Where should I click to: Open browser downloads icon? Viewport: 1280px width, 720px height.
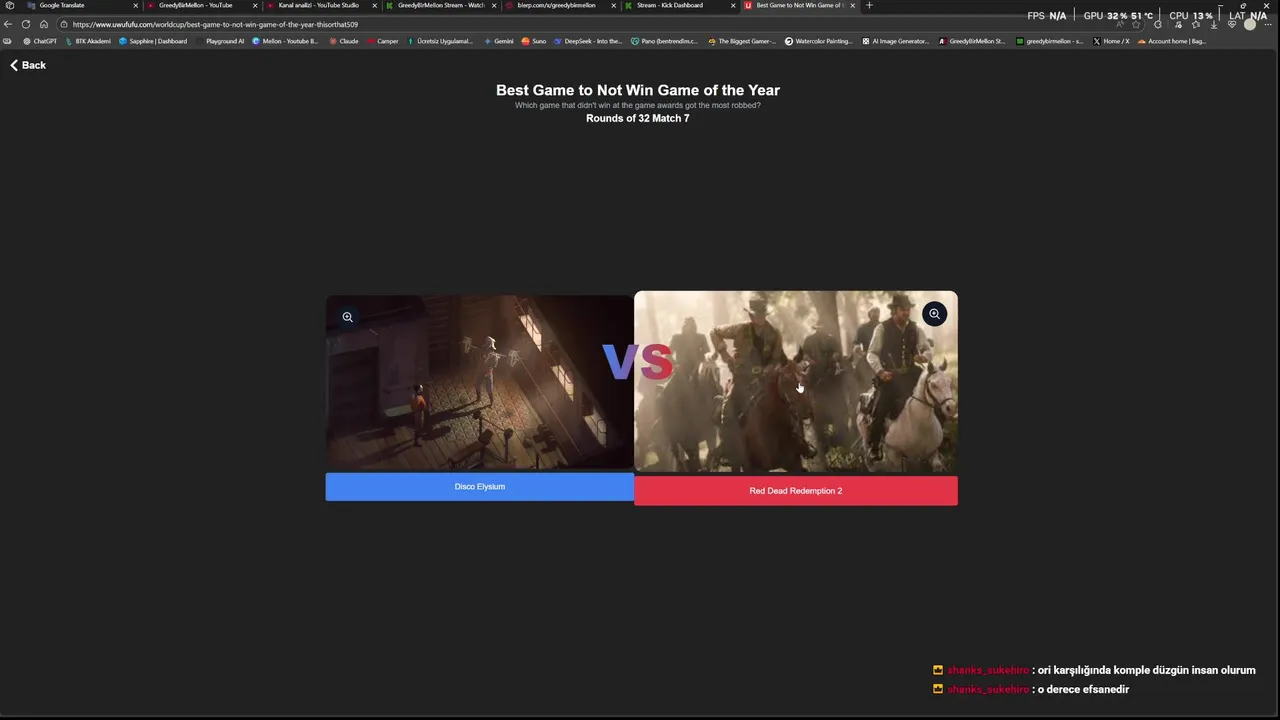[1214, 24]
